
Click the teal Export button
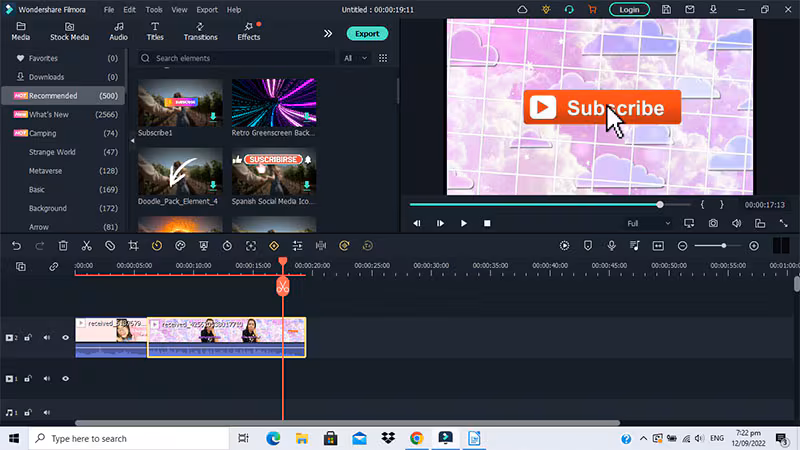point(367,34)
